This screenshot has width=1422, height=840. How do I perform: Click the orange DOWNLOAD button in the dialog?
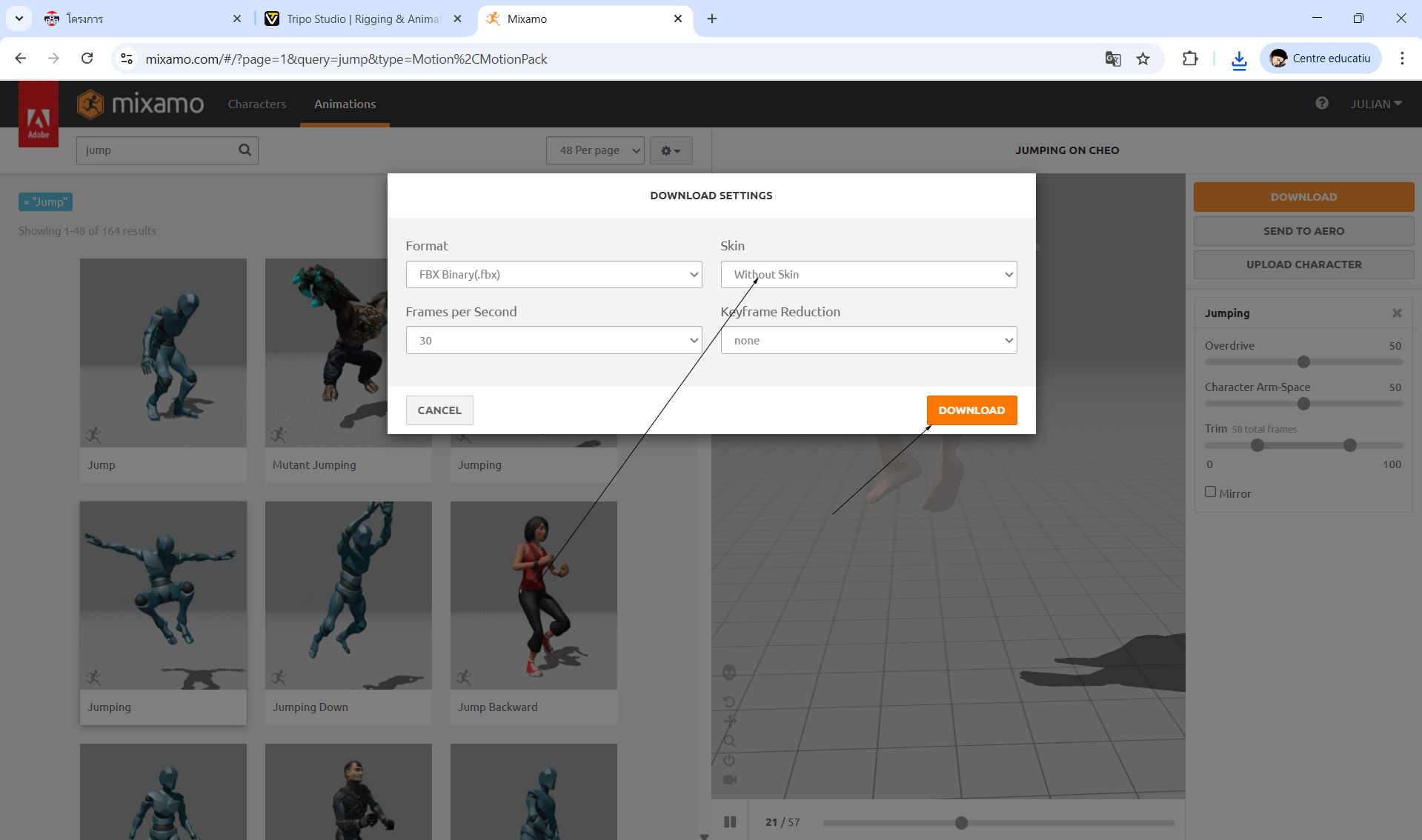click(971, 410)
